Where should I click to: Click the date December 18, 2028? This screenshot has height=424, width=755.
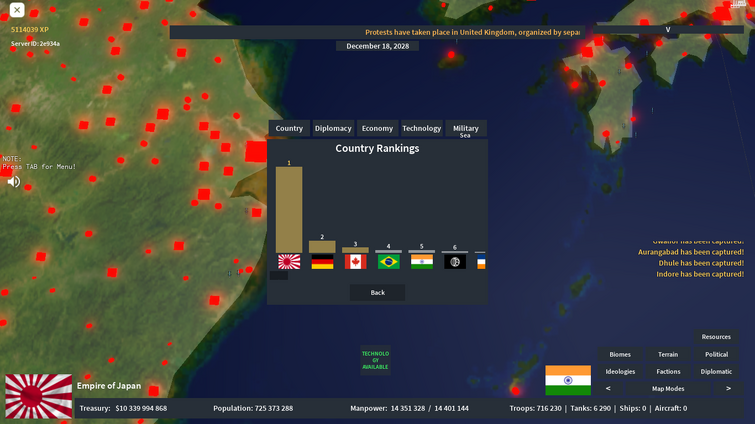[x=378, y=46]
